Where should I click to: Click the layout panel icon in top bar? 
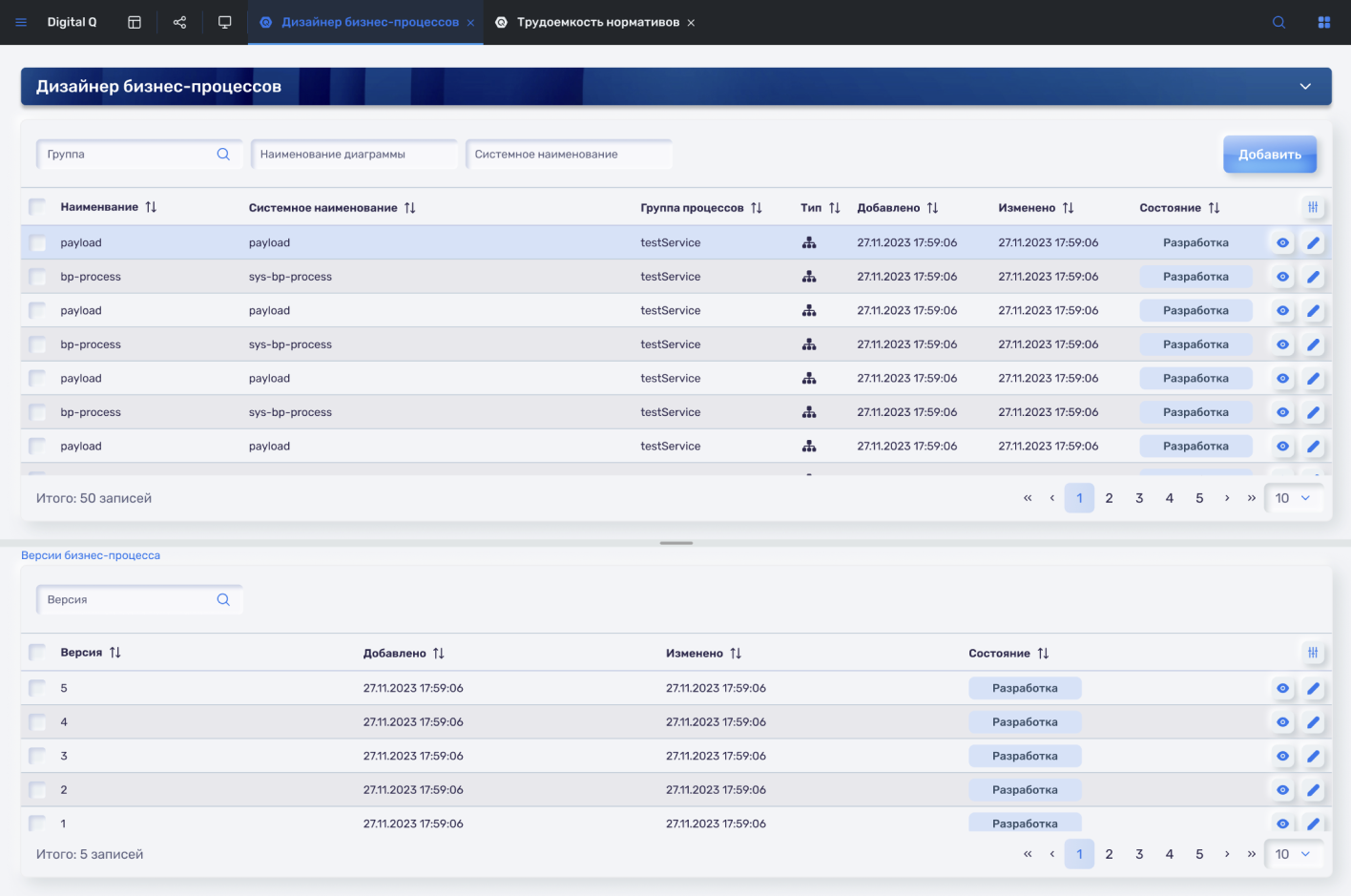(x=135, y=22)
